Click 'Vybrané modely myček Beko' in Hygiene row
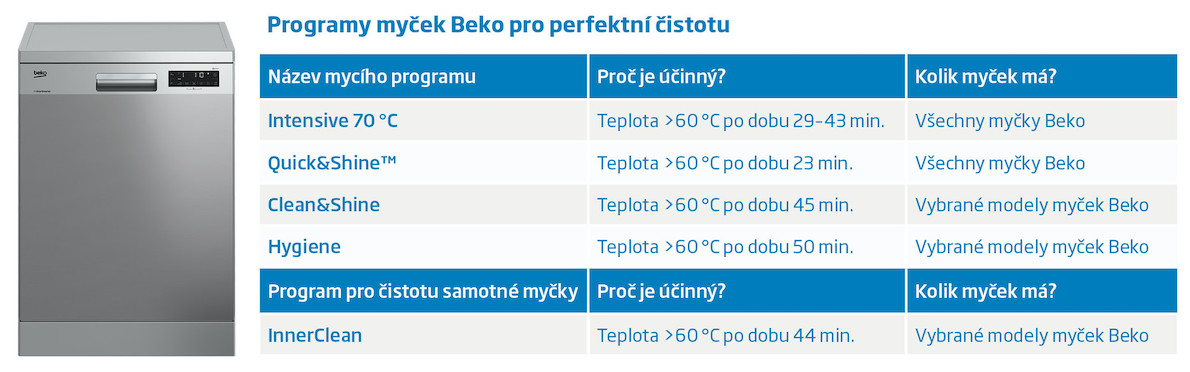Screen dimensions: 1190x372 (x=1032, y=247)
